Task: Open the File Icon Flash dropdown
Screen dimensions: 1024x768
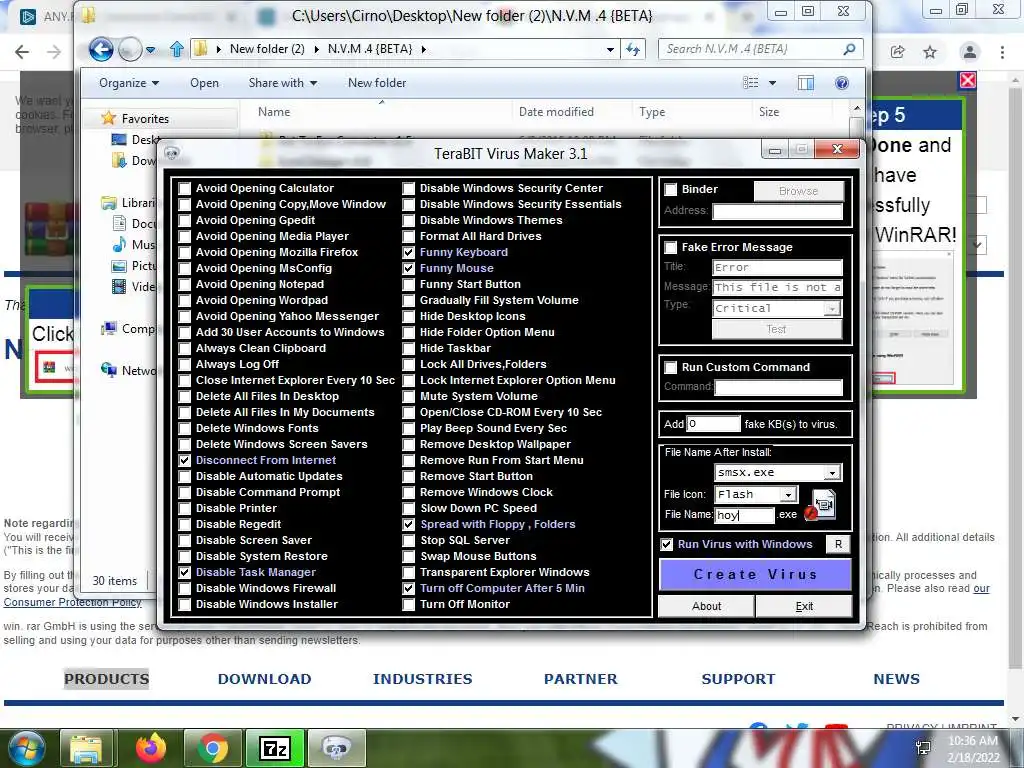Action: click(789, 495)
